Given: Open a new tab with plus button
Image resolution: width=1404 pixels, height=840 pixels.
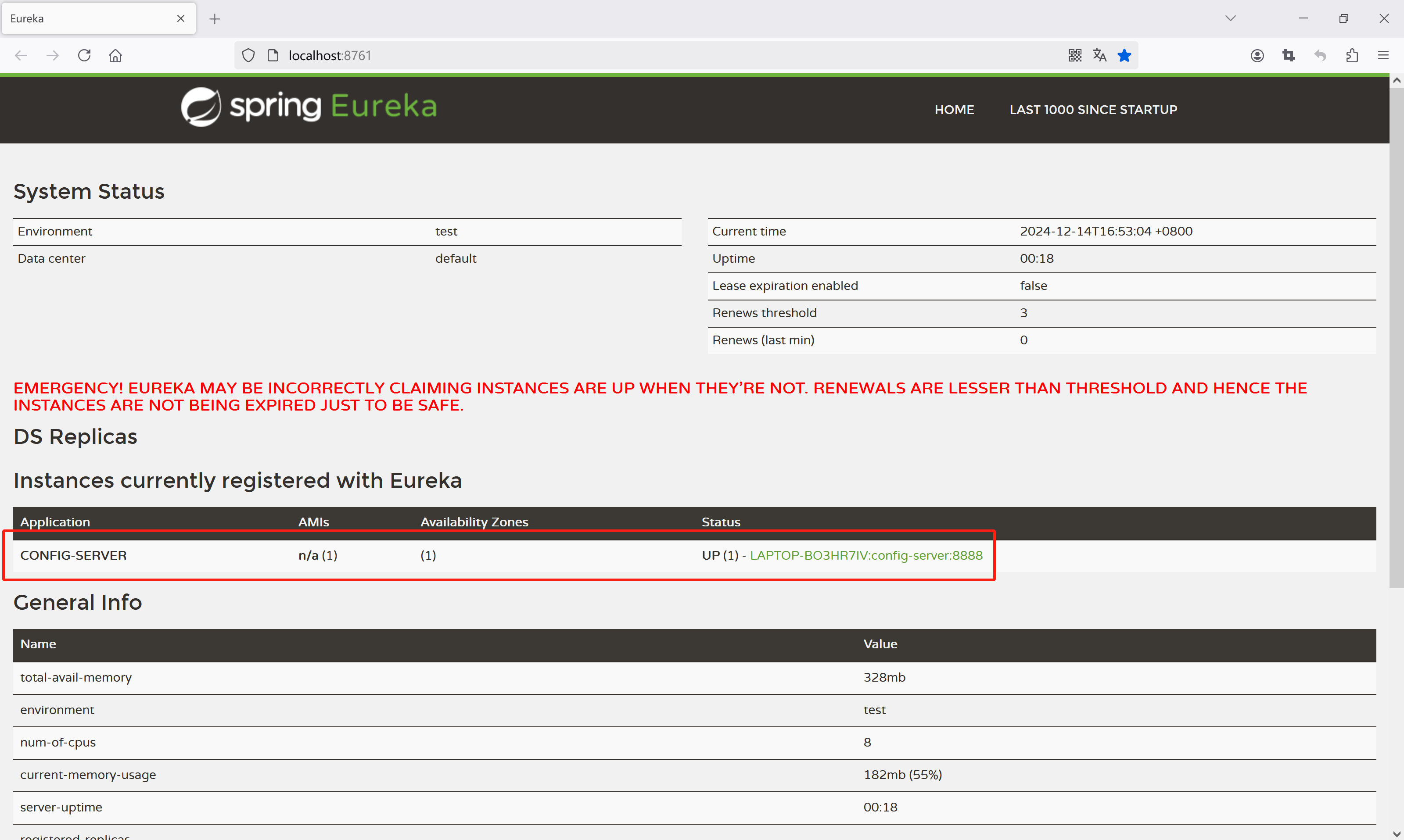Looking at the screenshot, I should 215,19.
